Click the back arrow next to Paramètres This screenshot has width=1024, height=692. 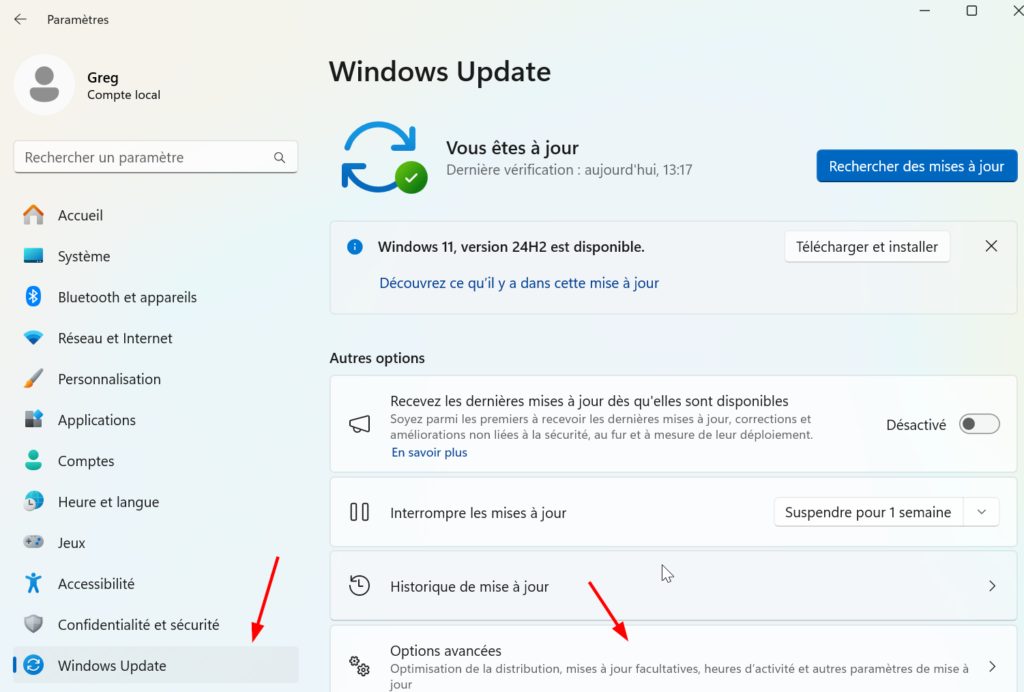click(x=20, y=19)
